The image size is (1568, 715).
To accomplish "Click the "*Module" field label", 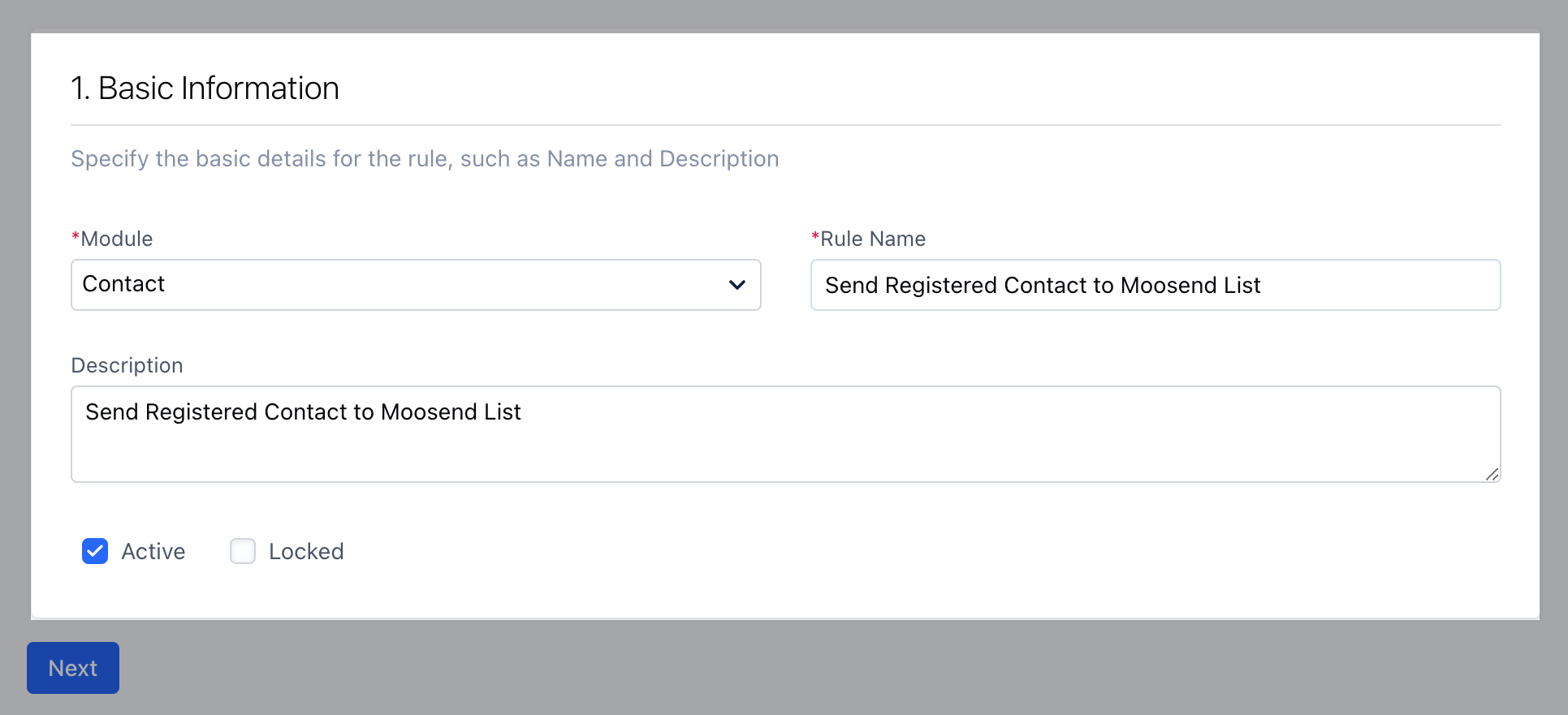I will pyautogui.click(x=112, y=239).
